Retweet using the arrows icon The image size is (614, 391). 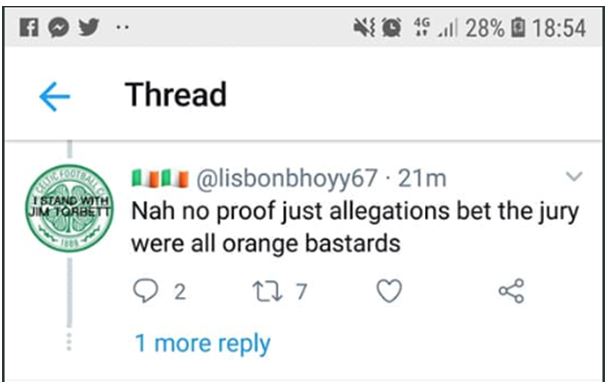(267, 292)
